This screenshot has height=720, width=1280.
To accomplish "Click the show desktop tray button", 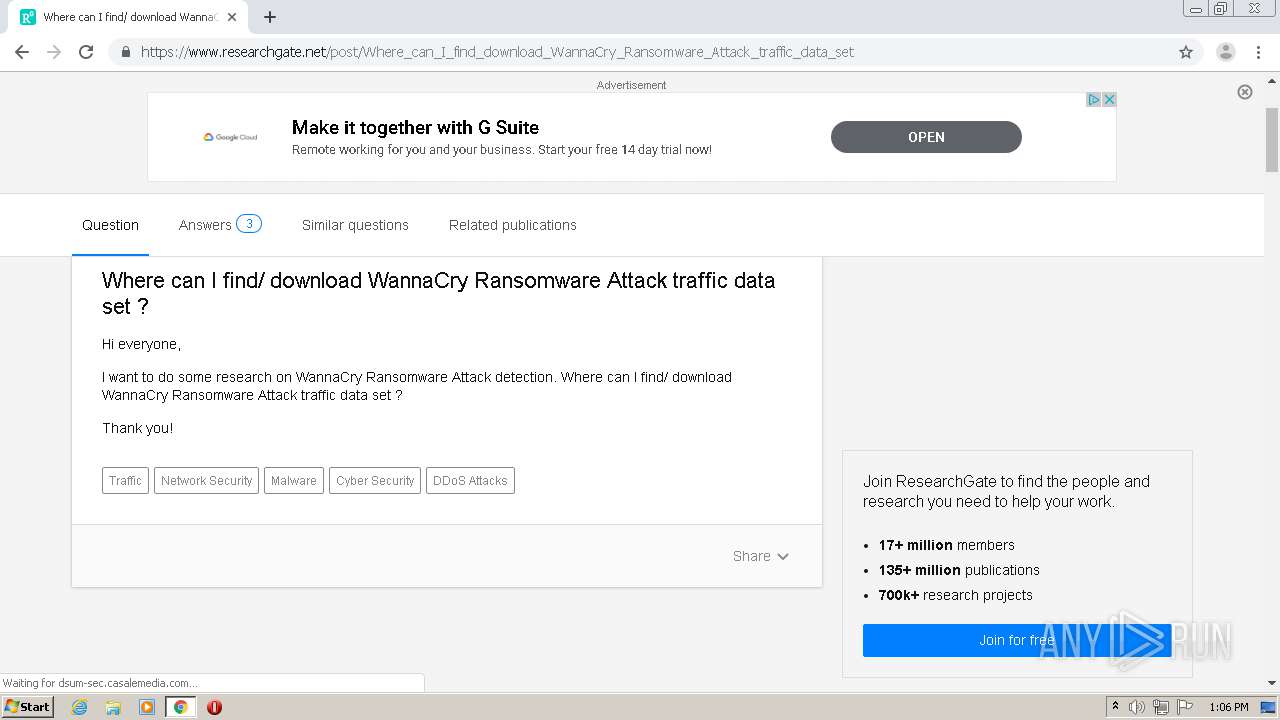I will point(1268,707).
